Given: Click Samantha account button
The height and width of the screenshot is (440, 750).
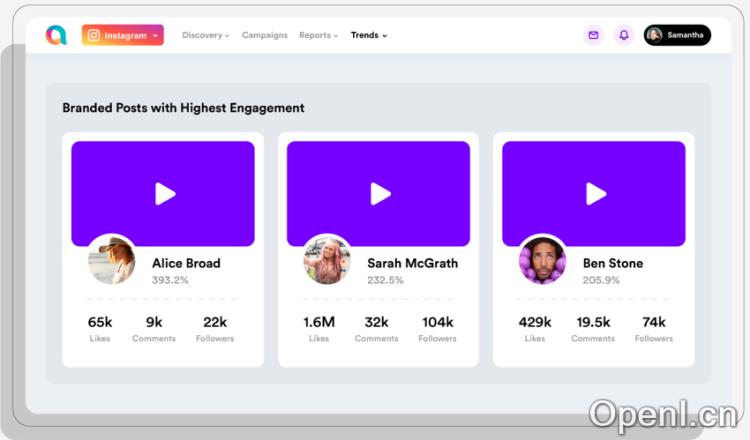Looking at the screenshot, I should pyautogui.click(x=685, y=35).
